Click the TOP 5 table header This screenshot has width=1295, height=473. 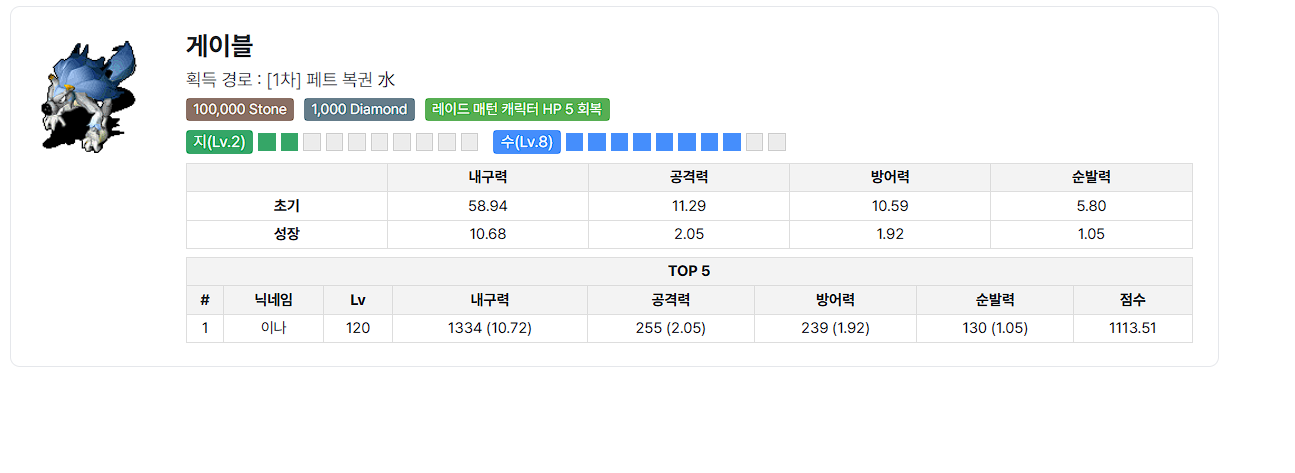[689, 271]
